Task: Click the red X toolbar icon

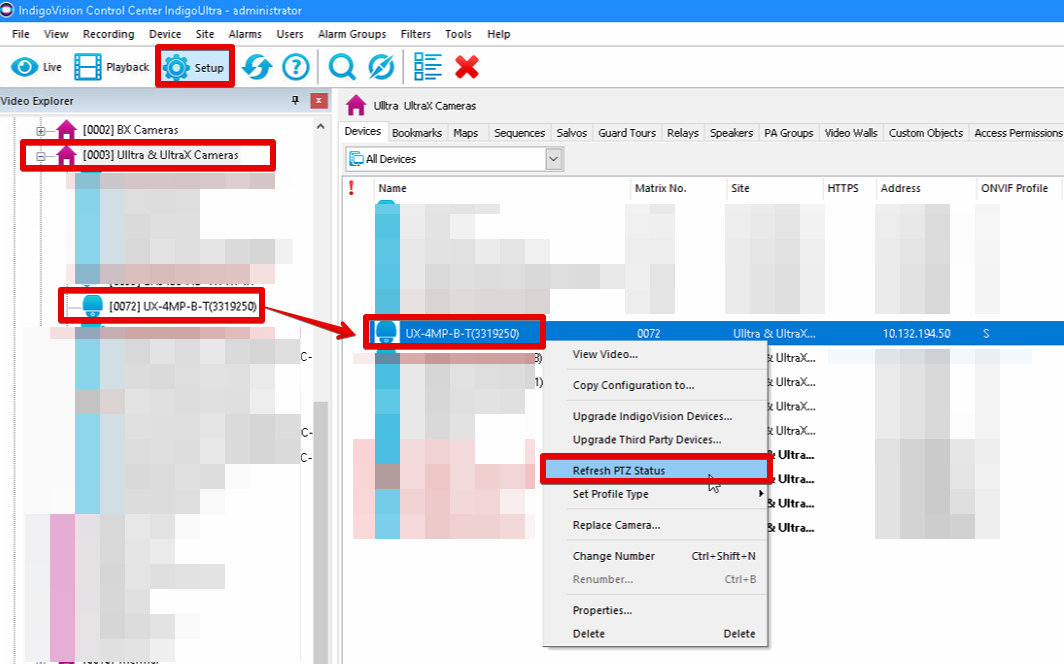Action: (467, 67)
